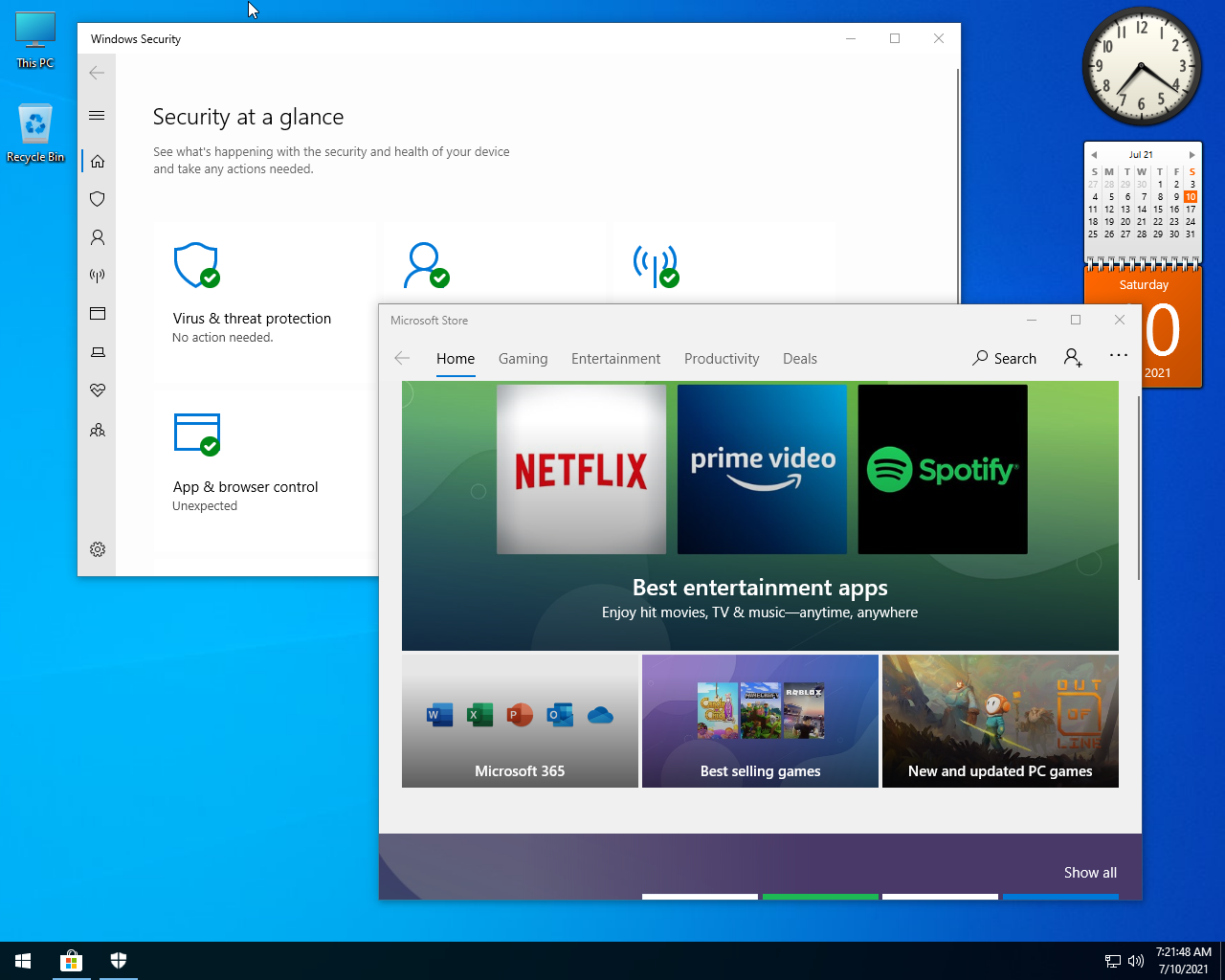Viewport: 1225px width, 980px height.
Task: Click 'No action needed.' status text
Action: [x=223, y=338]
